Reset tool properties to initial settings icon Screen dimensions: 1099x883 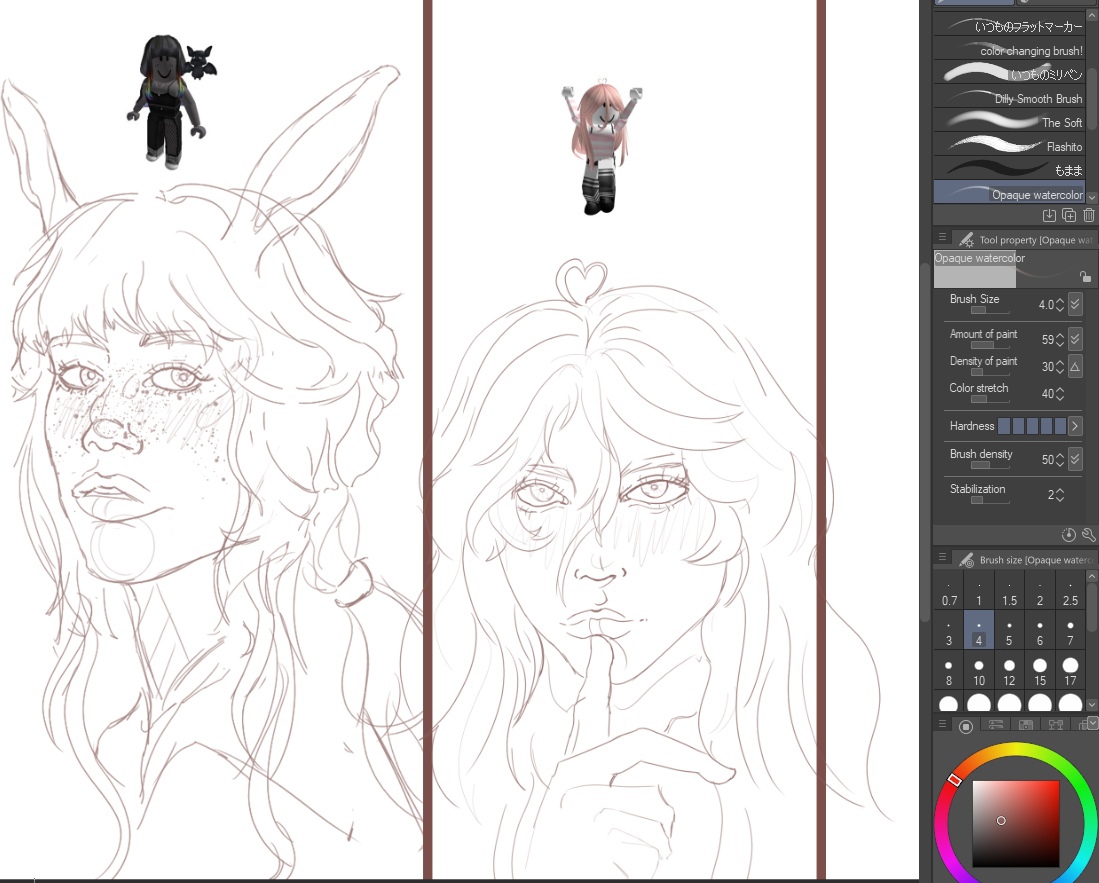(1068, 535)
